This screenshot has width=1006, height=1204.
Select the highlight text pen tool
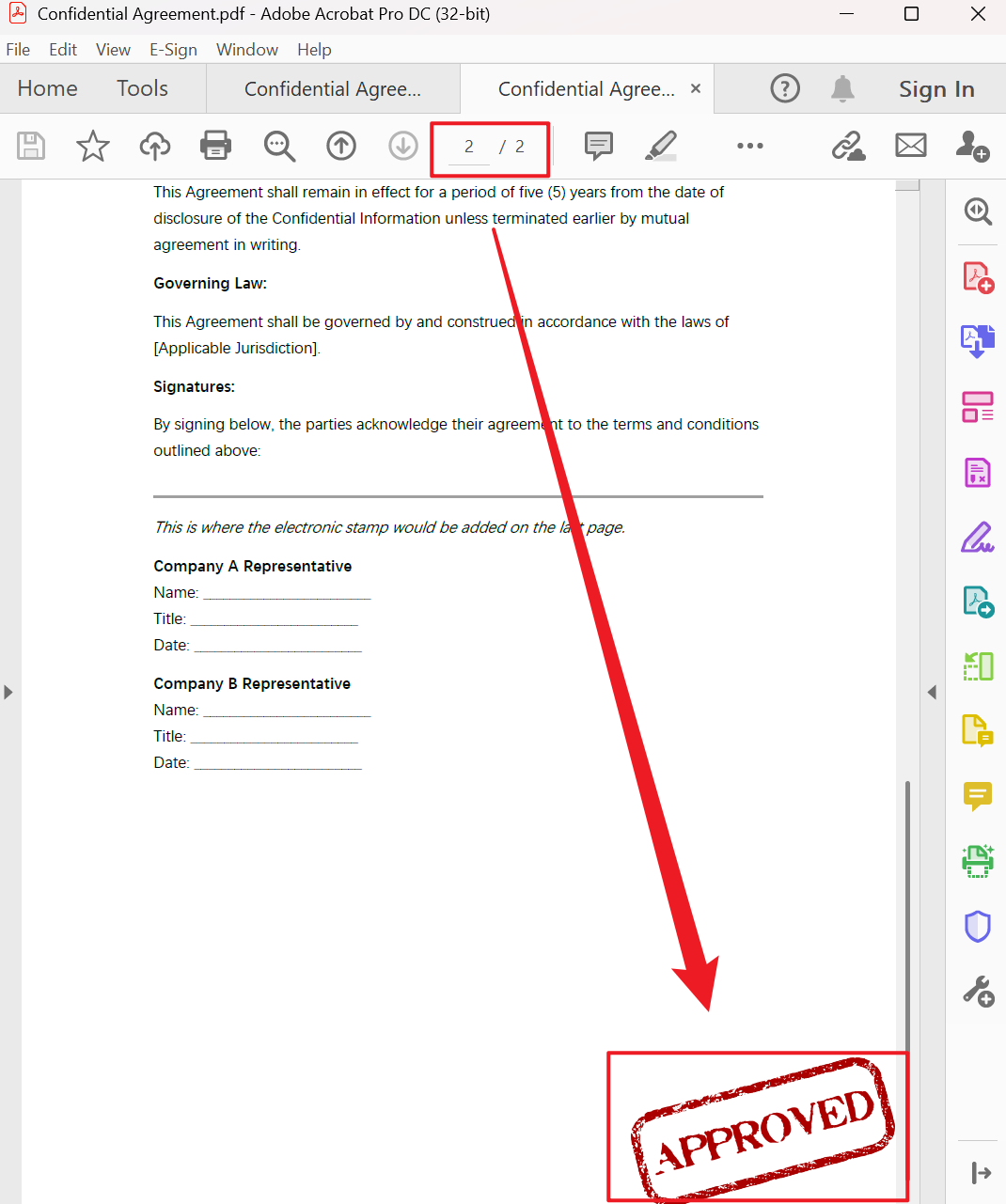pos(661,146)
